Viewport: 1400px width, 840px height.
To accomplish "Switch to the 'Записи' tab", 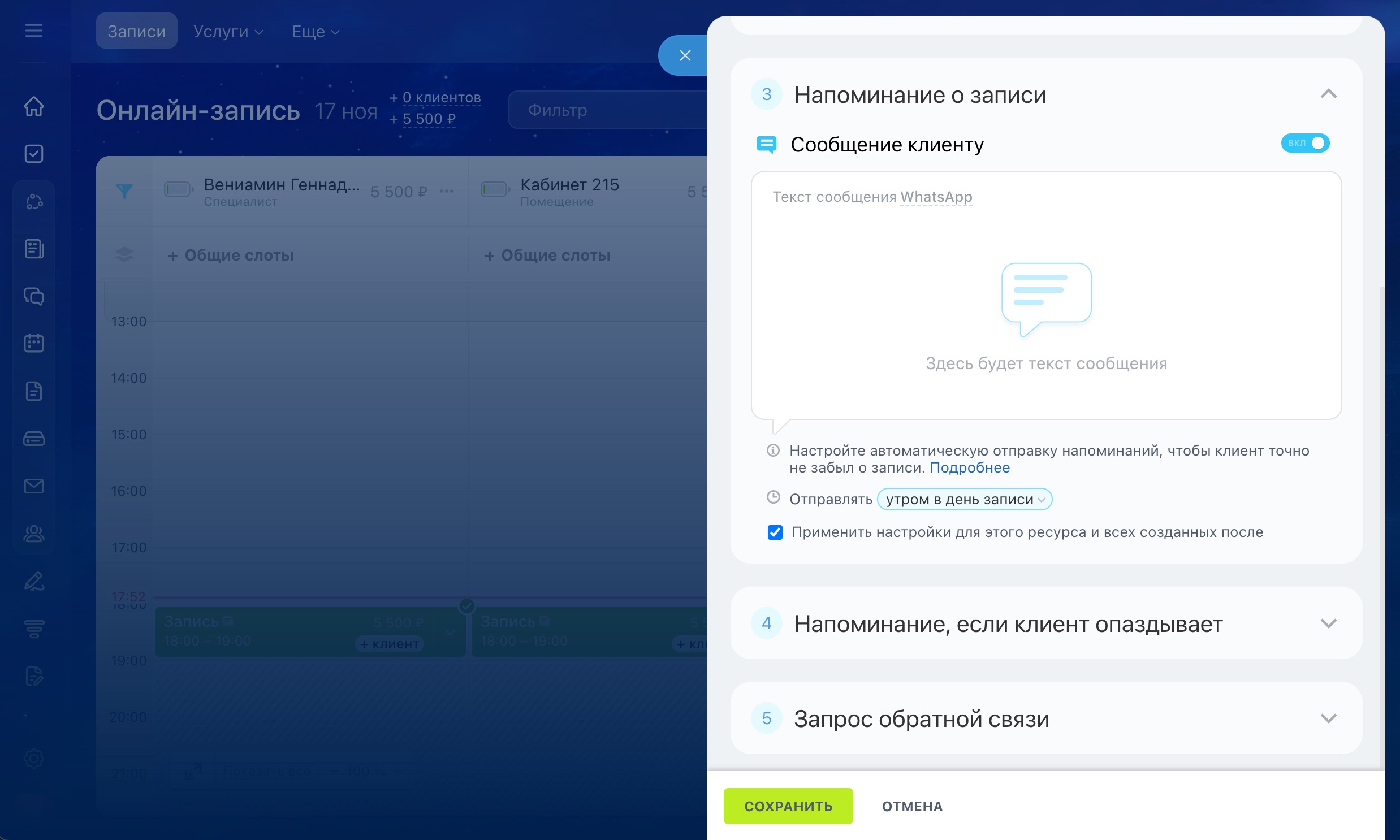I will 136,32.
